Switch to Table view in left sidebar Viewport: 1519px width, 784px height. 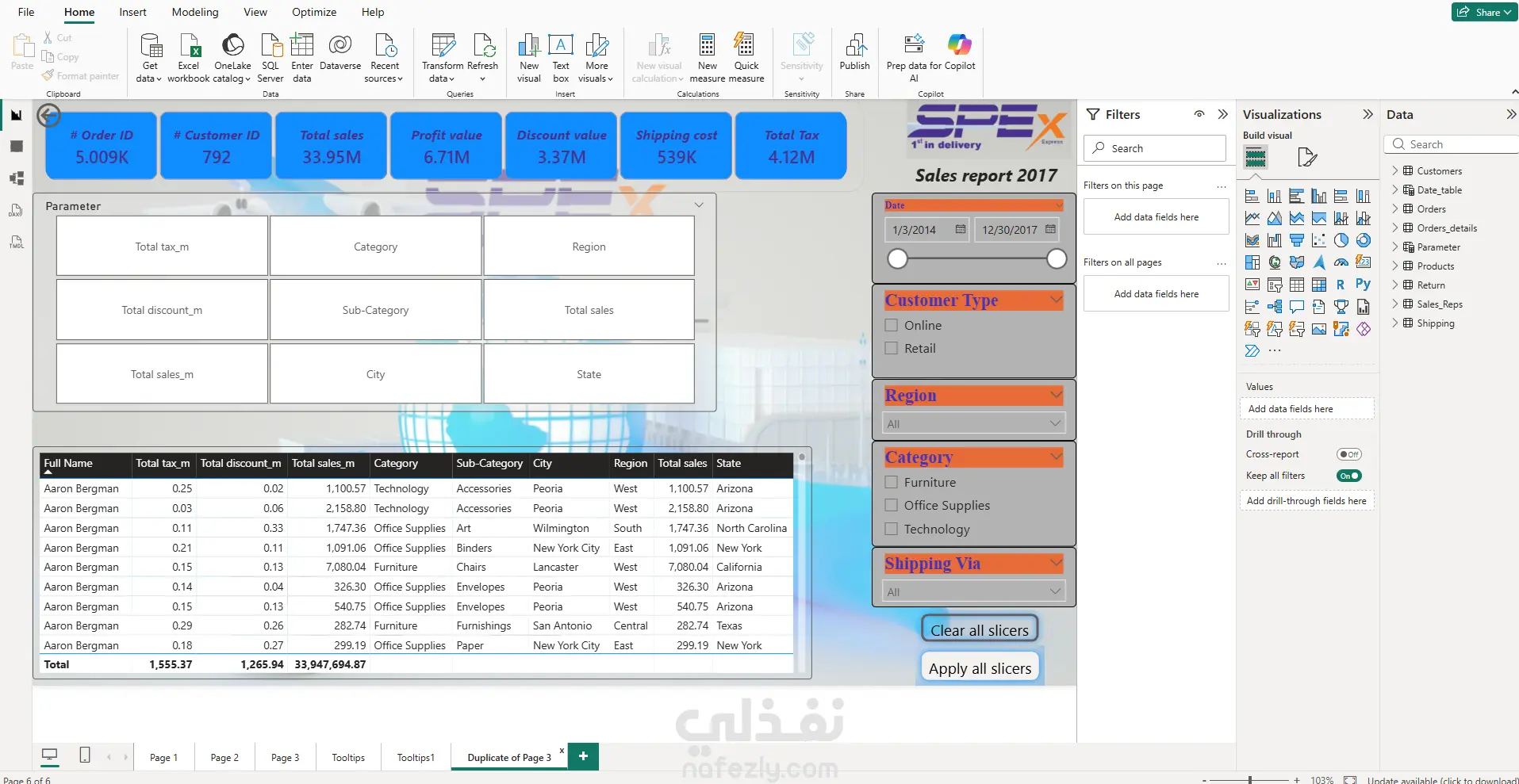pos(17,147)
